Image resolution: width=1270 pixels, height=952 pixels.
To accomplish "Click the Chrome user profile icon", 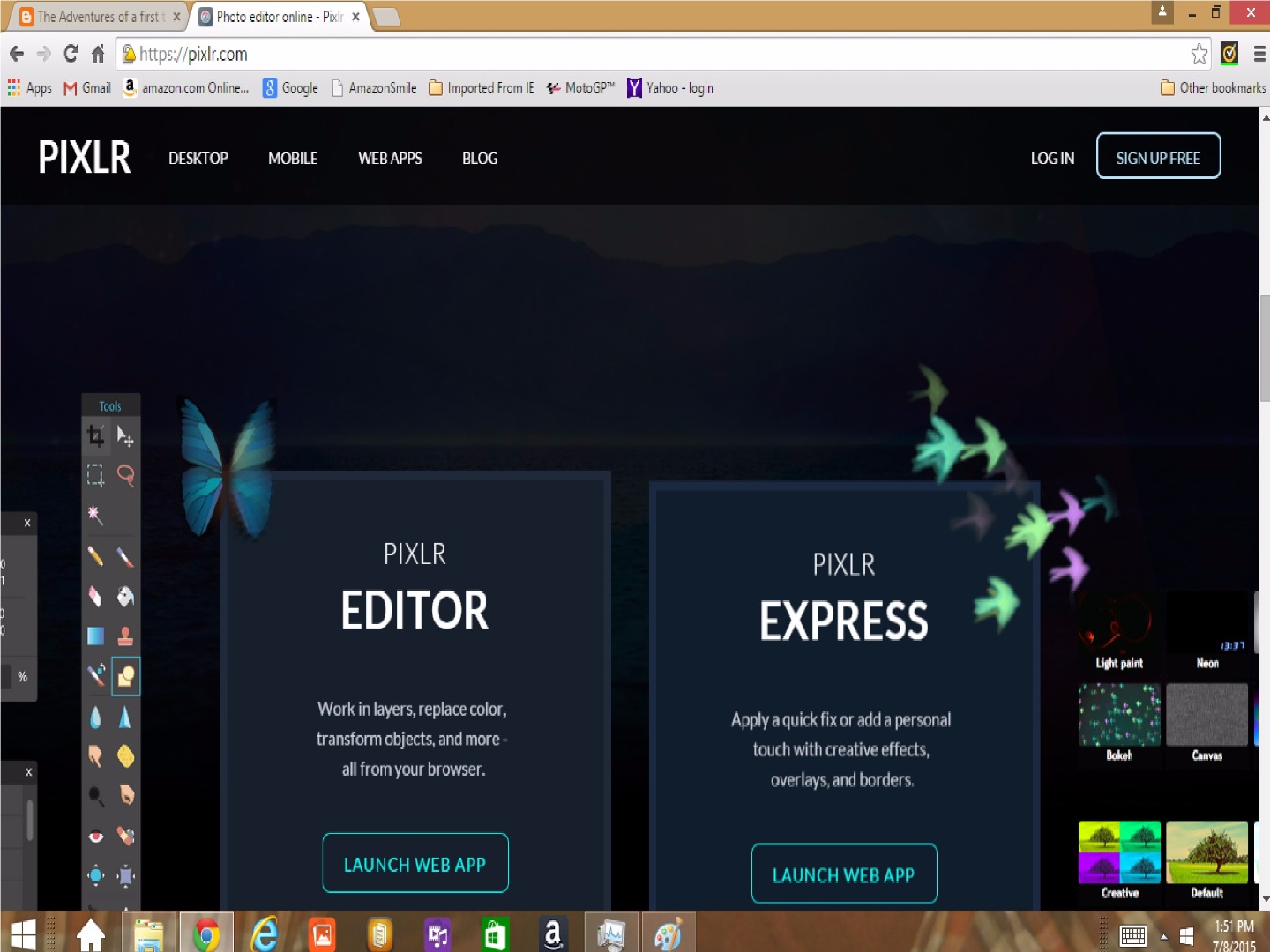I will (x=1162, y=12).
